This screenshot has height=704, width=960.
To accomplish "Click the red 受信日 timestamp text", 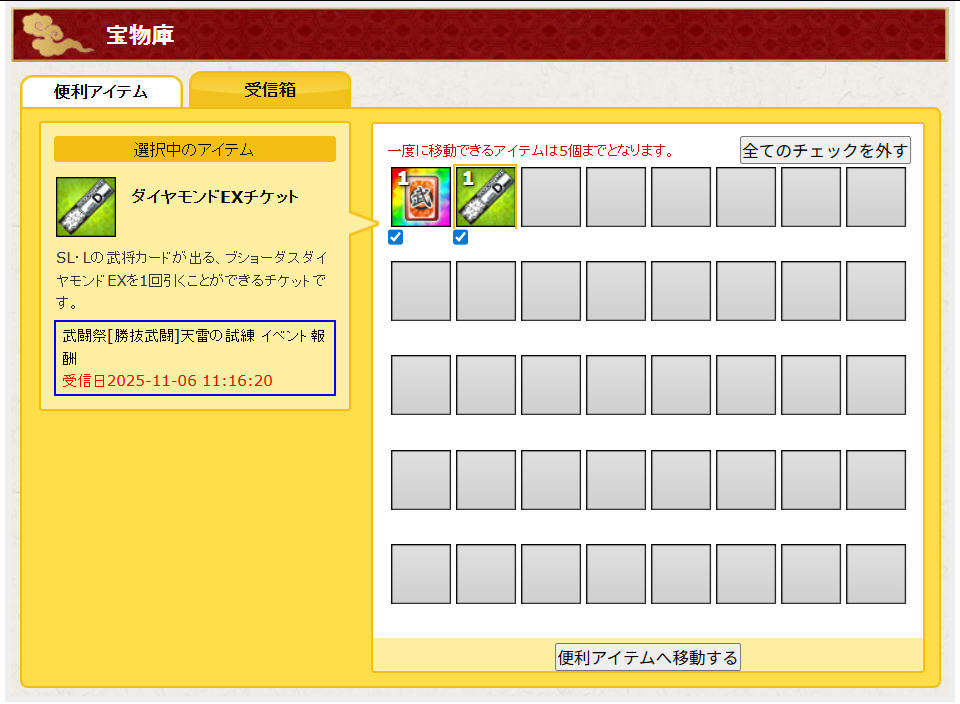I will click(x=168, y=381).
